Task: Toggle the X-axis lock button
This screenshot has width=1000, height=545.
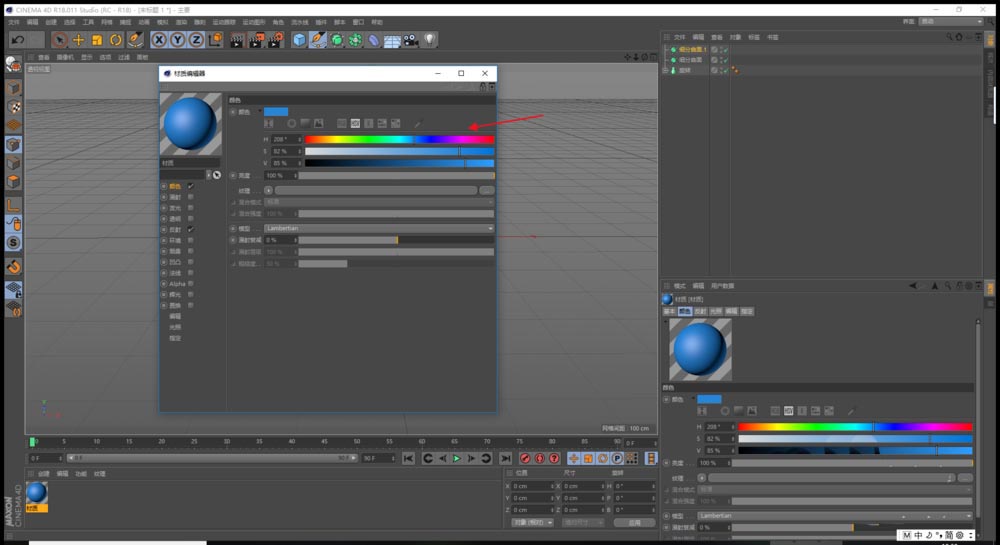Action: coord(158,40)
